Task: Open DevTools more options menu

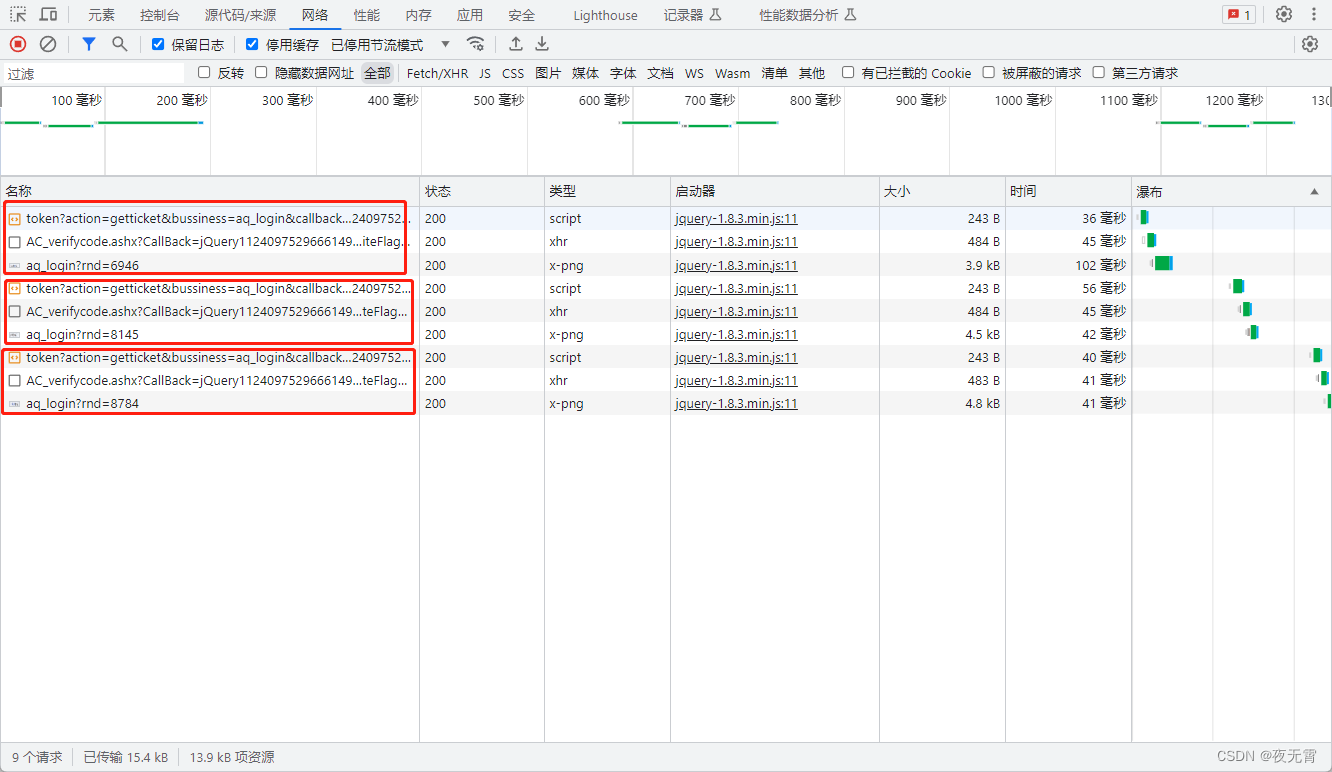Action: [x=1314, y=15]
